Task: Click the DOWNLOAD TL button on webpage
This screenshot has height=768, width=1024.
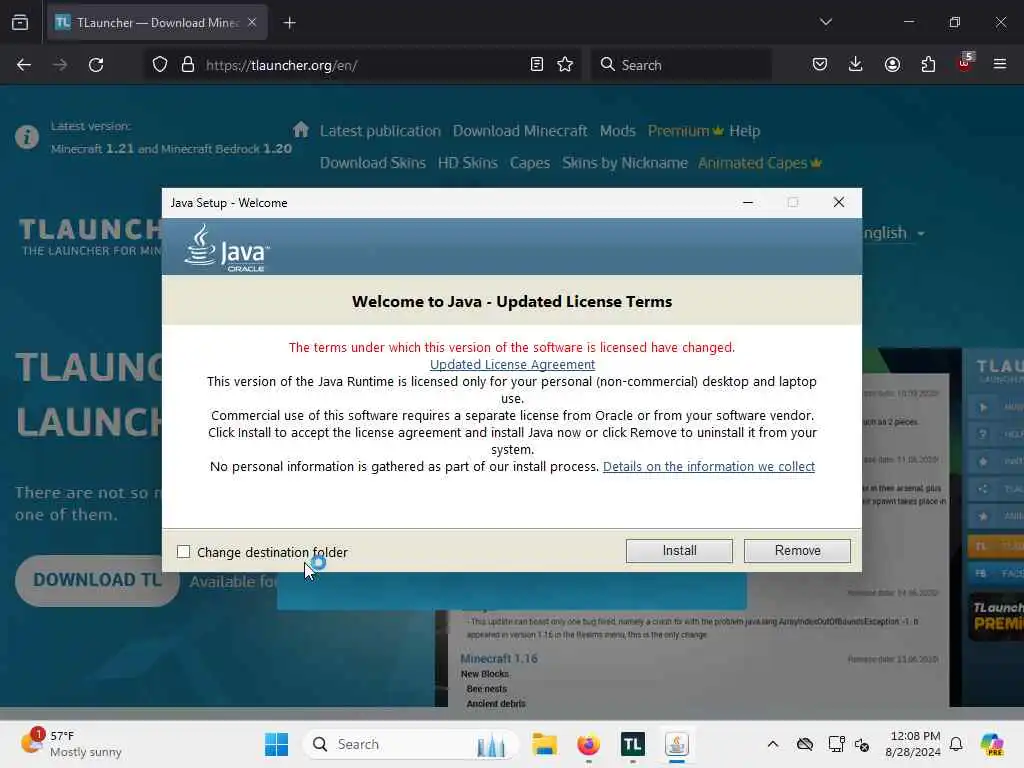Action: pyautogui.click(x=97, y=580)
